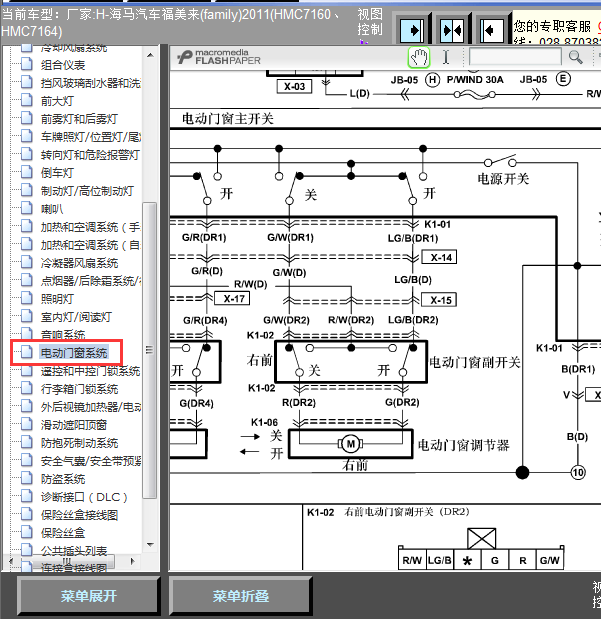Screen dimensions: 601x619
Task: Click document icon beside 冷凝器风扇系统
Action: [x=26, y=262]
